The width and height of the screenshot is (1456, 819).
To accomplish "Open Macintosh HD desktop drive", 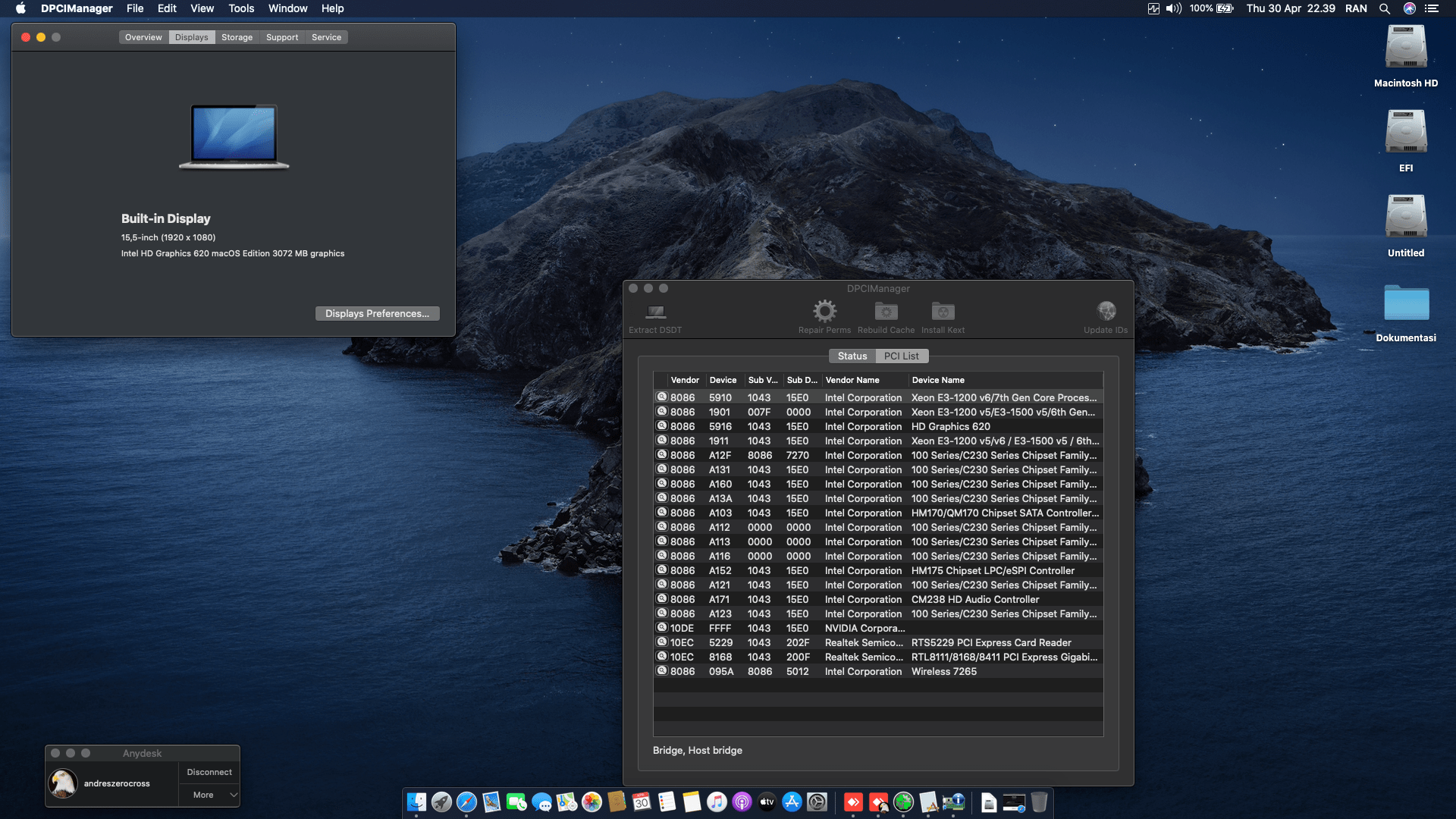I will pyautogui.click(x=1406, y=47).
